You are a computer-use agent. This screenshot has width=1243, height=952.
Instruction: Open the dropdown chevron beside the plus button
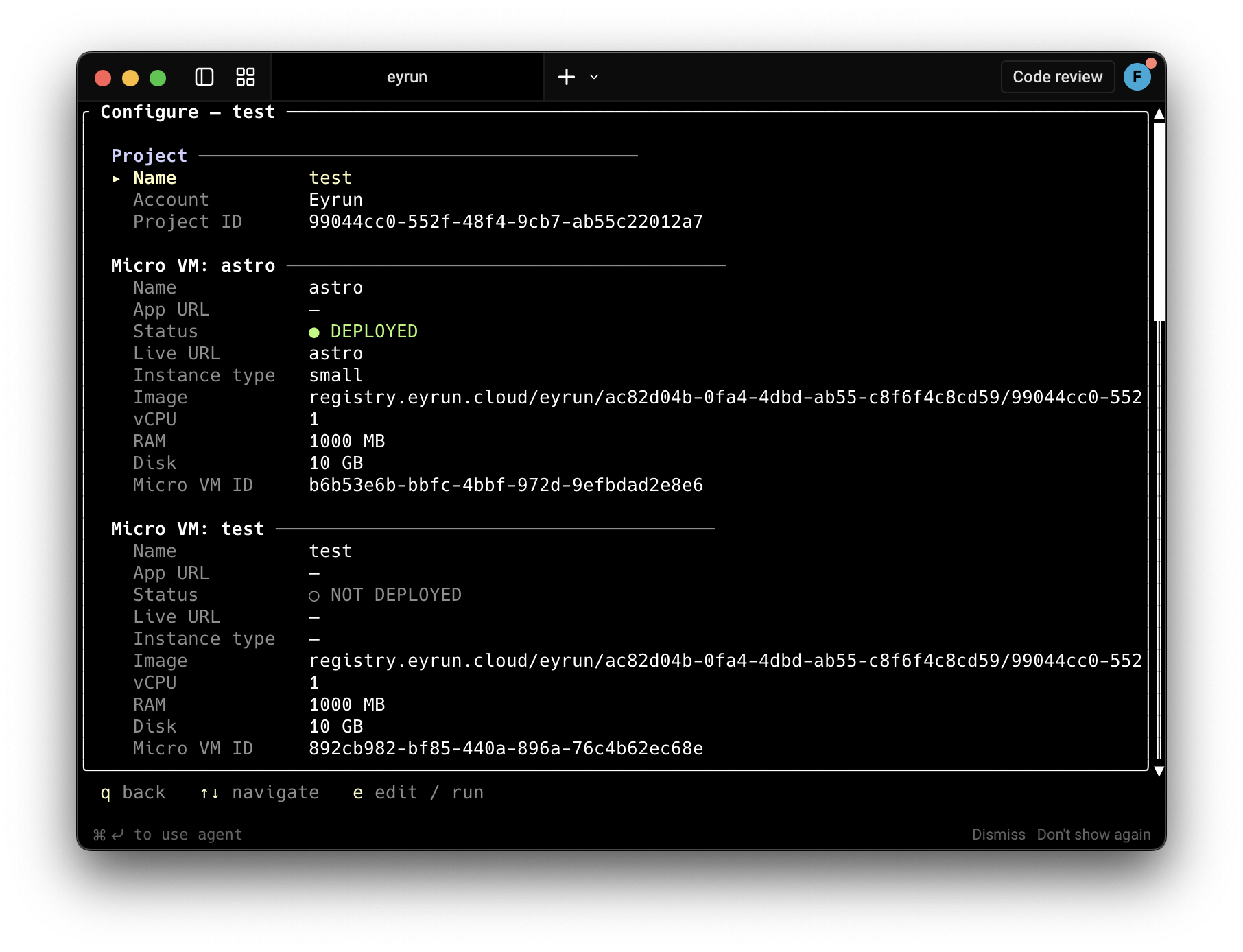(x=593, y=78)
